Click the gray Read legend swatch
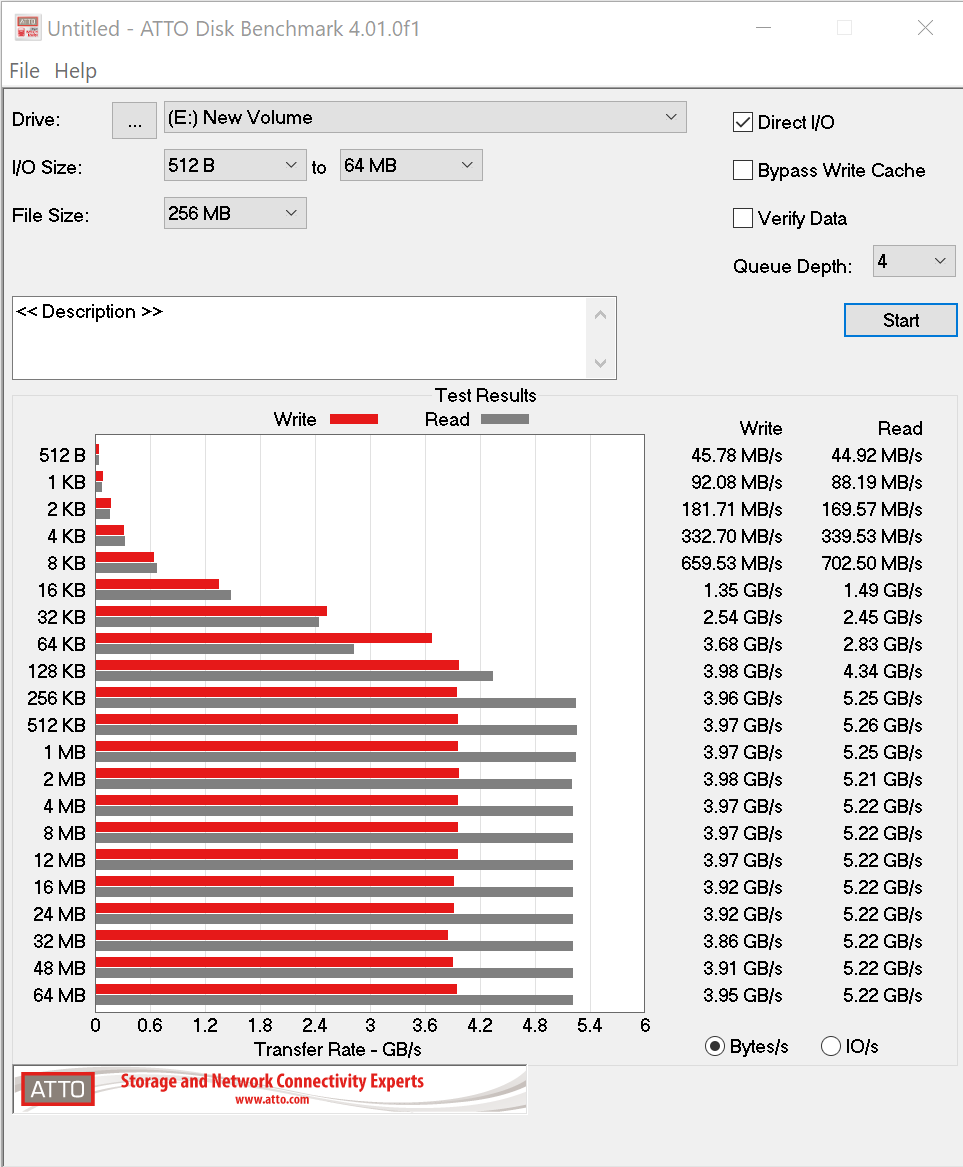The image size is (963, 1167). (505, 419)
